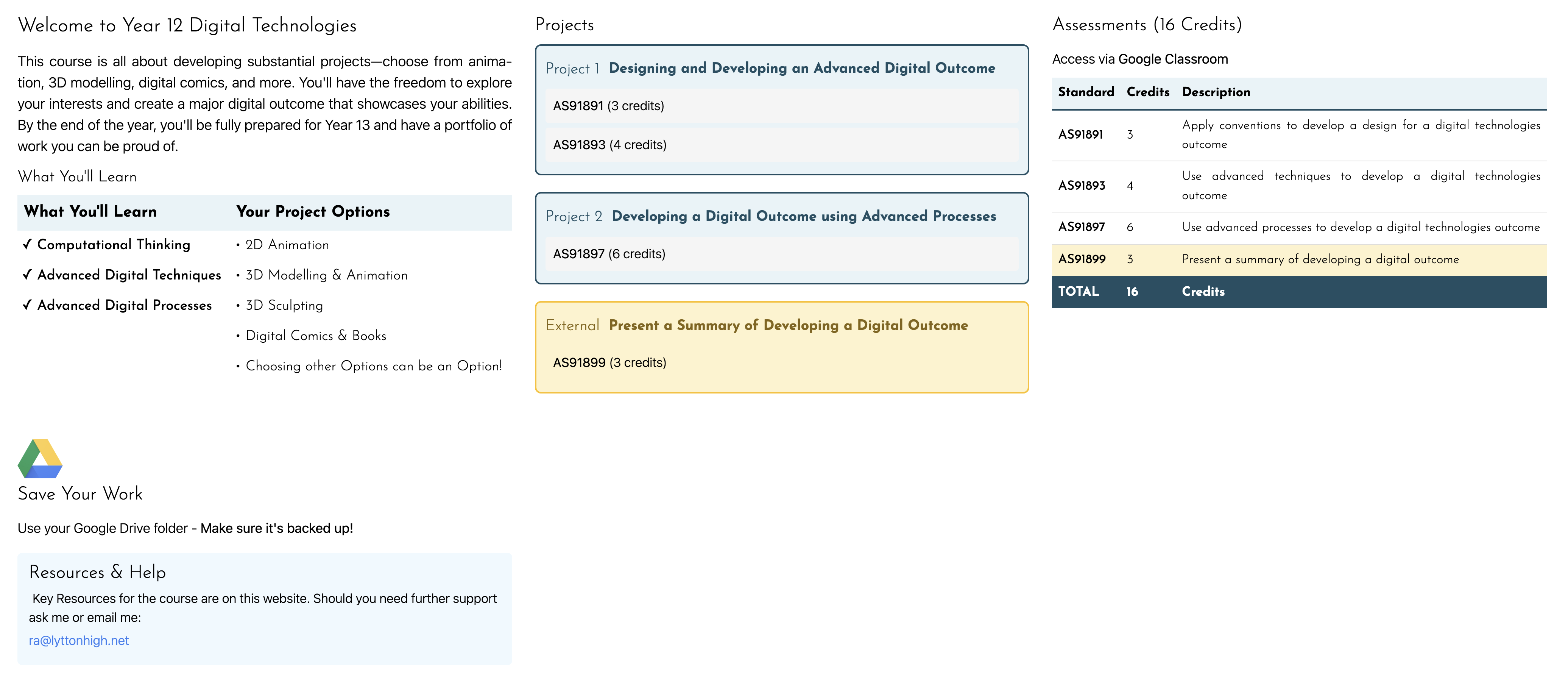Click the 'Project 1' label
Screen dimensions: 1568x687
point(572,68)
